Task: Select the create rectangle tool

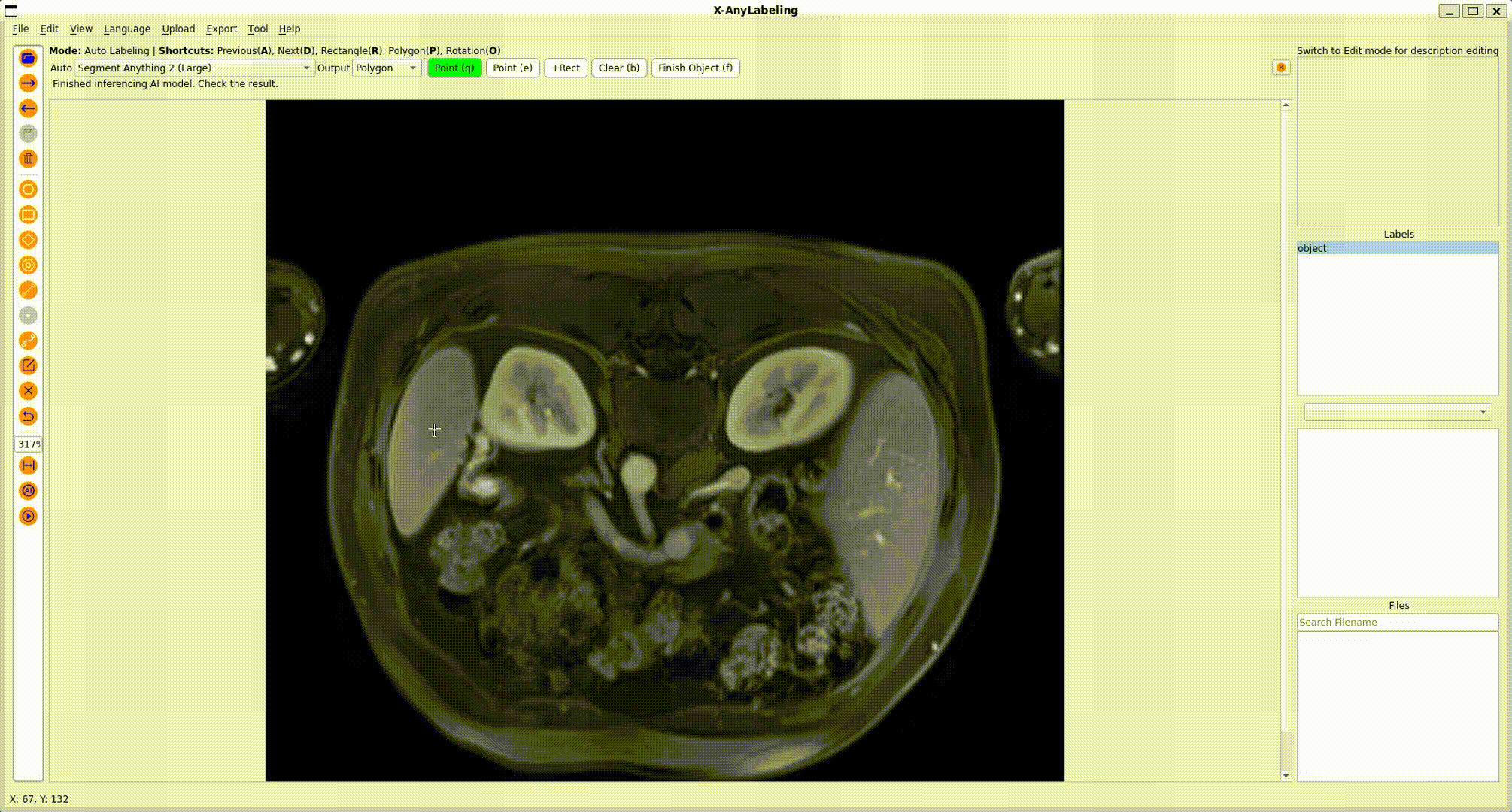Action: pyautogui.click(x=28, y=215)
